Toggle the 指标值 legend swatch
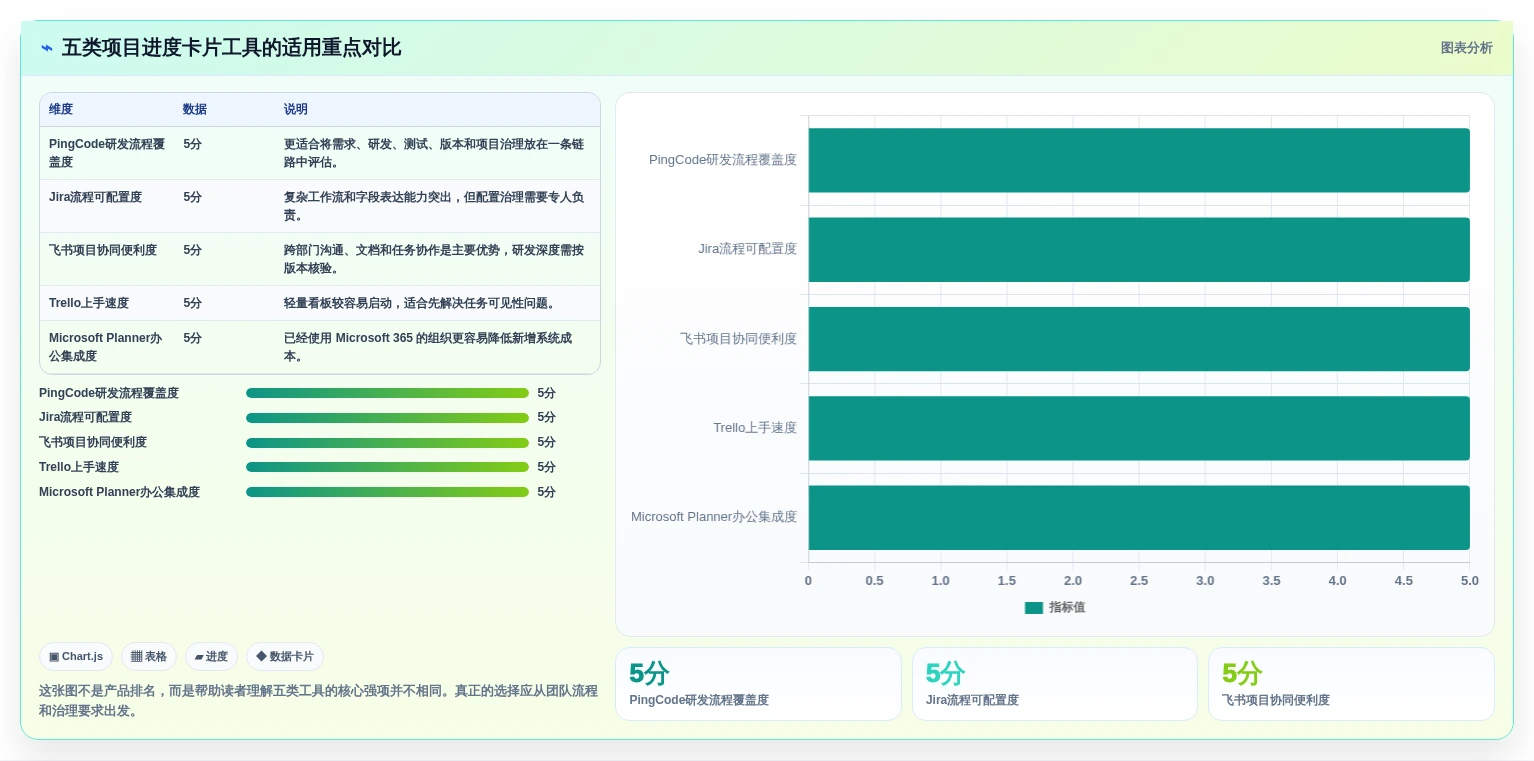Screen dimensions: 1534x761 click(1034, 608)
